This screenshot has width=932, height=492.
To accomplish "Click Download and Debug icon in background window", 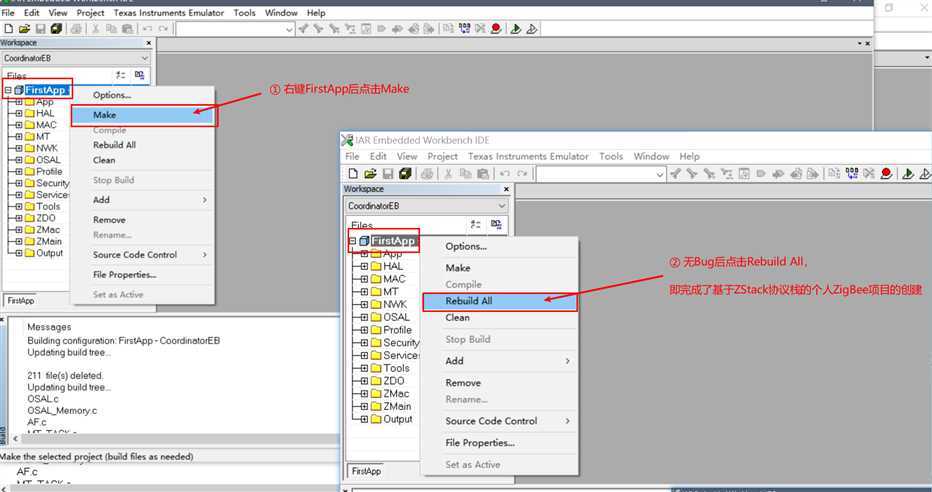I will (515, 29).
